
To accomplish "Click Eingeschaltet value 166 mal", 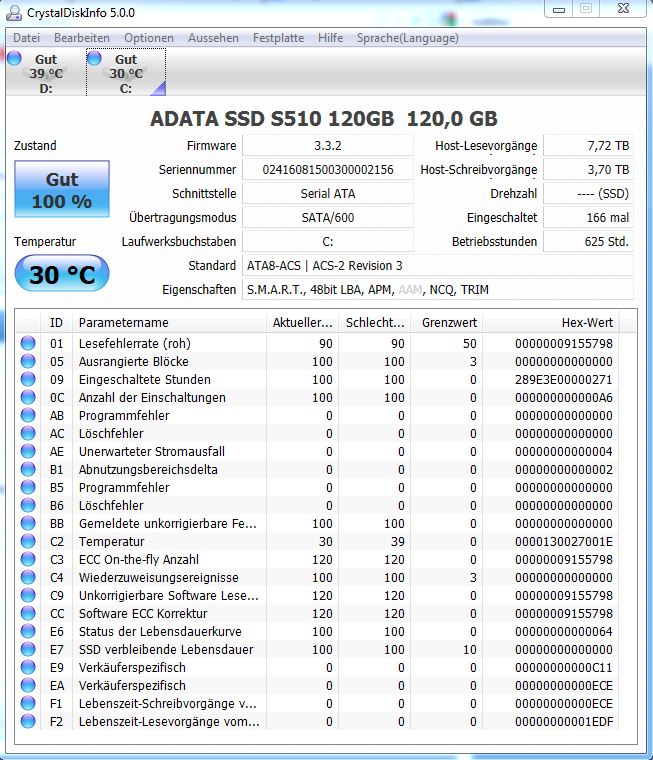I will pyautogui.click(x=588, y=218).
